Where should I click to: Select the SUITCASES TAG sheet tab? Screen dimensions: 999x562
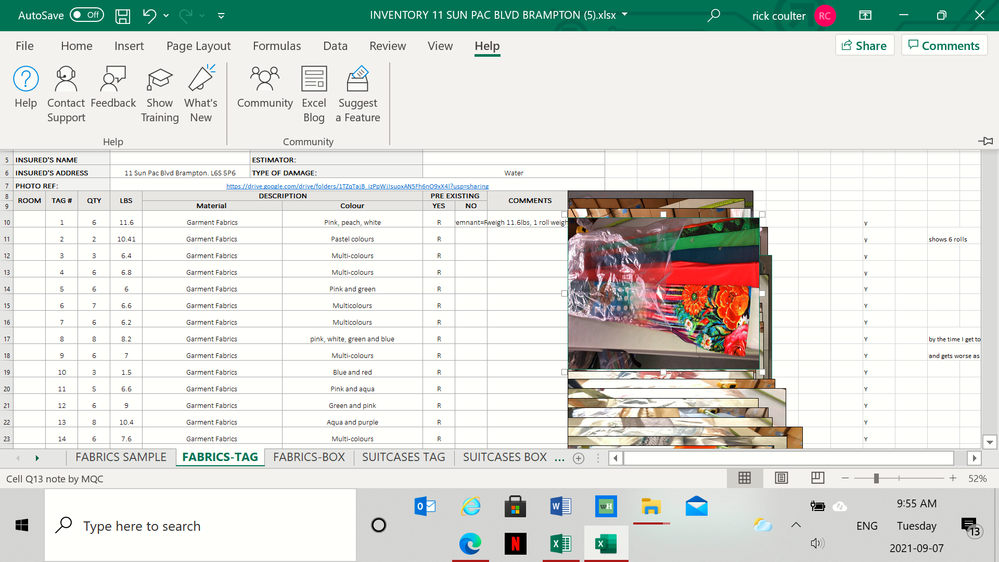[x=403, y=458]
